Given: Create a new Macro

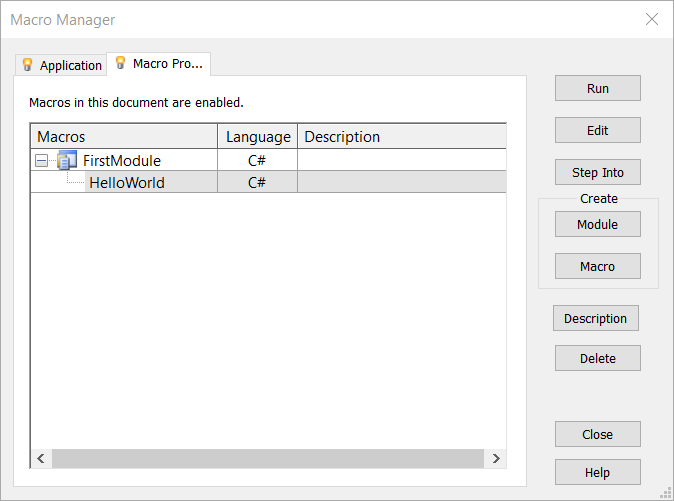Looking at the screenshot, I should (x=597, y=266).
